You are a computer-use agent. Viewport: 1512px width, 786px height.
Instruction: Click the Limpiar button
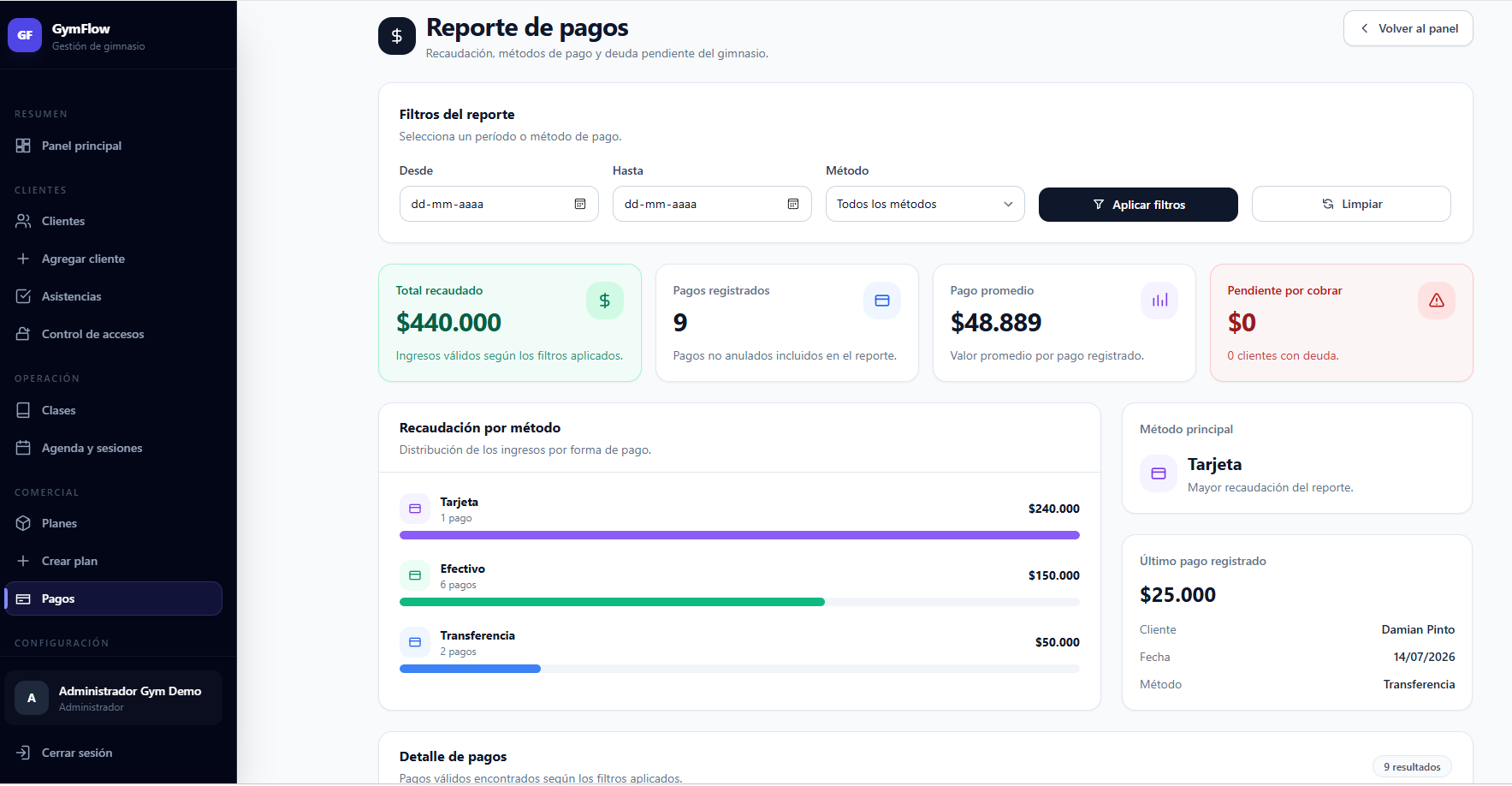pos(1351,204)
